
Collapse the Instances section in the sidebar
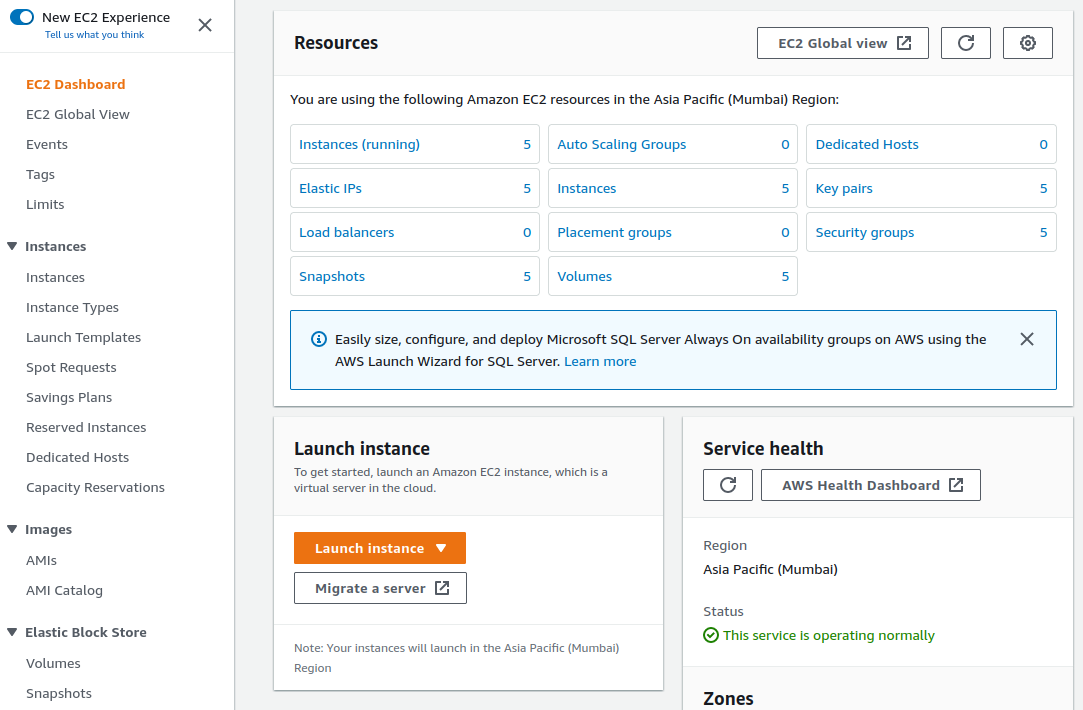tap(11, 246)
